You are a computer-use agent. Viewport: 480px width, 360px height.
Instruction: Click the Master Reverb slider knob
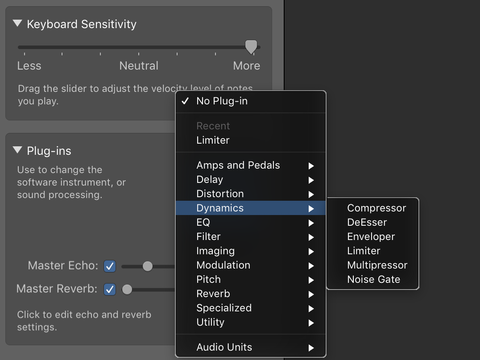click(x=127, y=289)
